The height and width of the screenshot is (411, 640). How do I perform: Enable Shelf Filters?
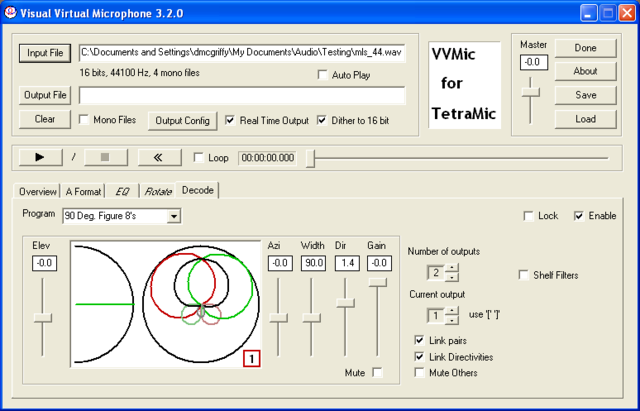click(x=524, y=275)
